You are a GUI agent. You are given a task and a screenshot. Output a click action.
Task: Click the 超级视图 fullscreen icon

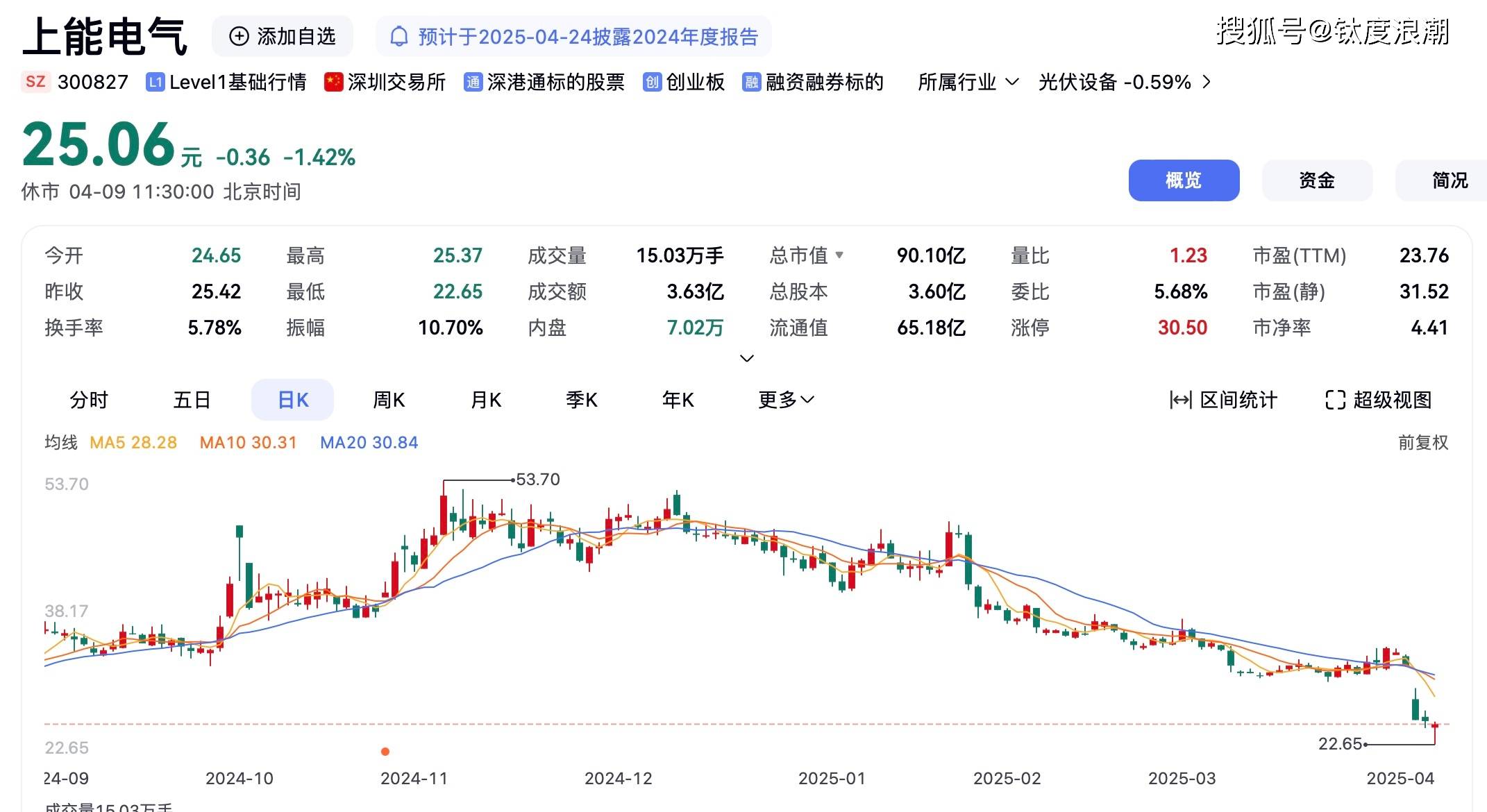pos(1335,400)
